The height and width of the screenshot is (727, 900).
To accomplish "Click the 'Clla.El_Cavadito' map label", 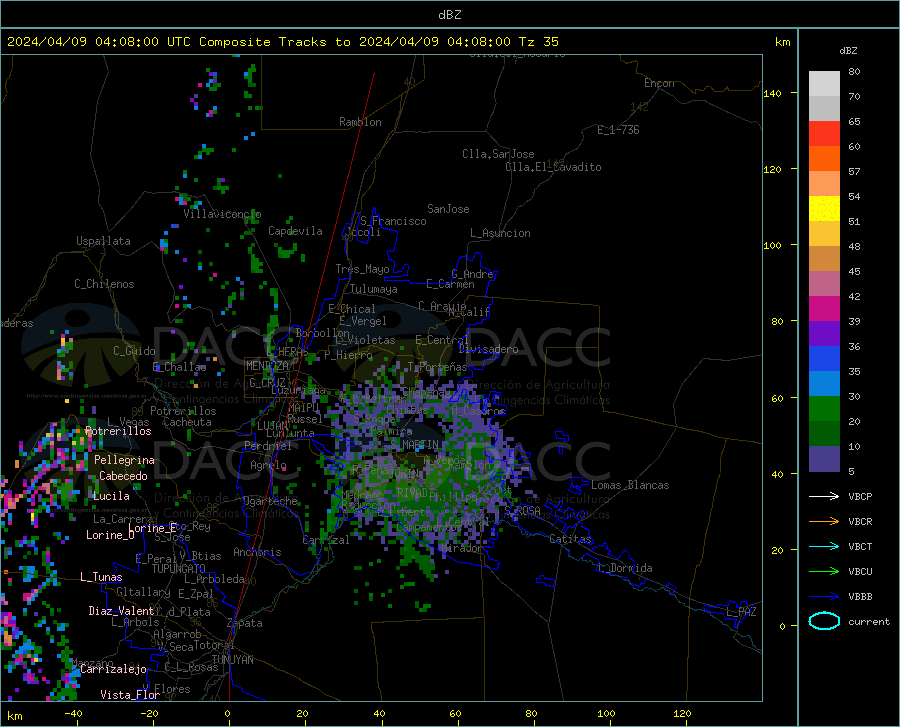I will (x=553, y=167).
